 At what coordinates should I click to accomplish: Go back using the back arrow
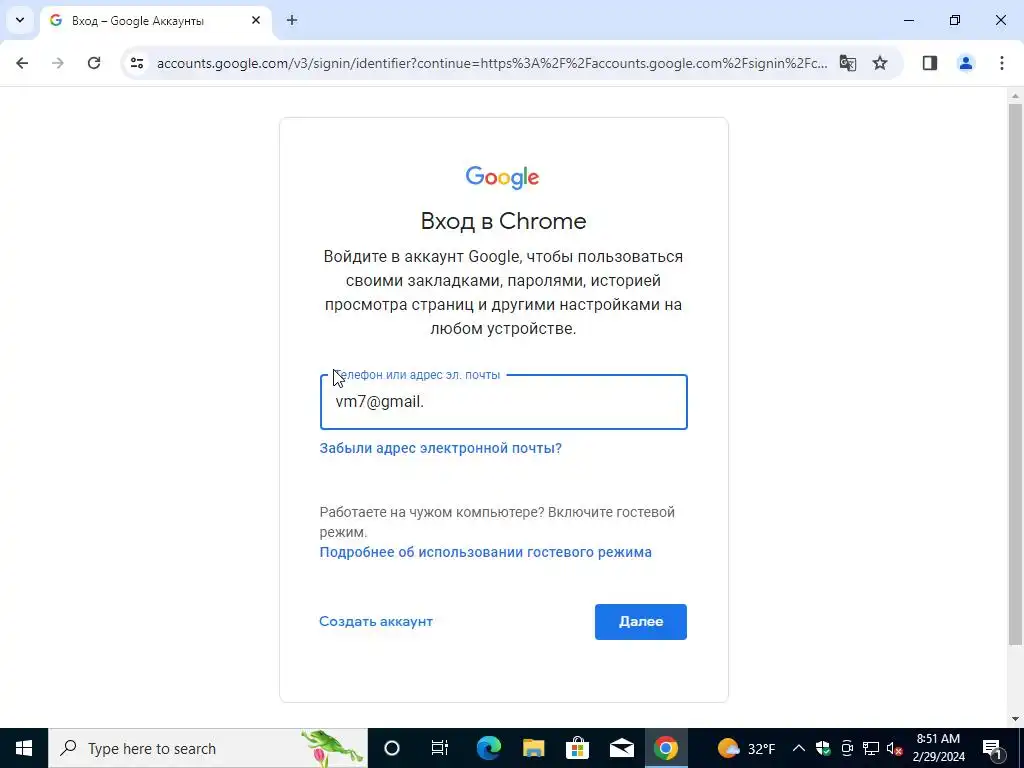(22, 63)
